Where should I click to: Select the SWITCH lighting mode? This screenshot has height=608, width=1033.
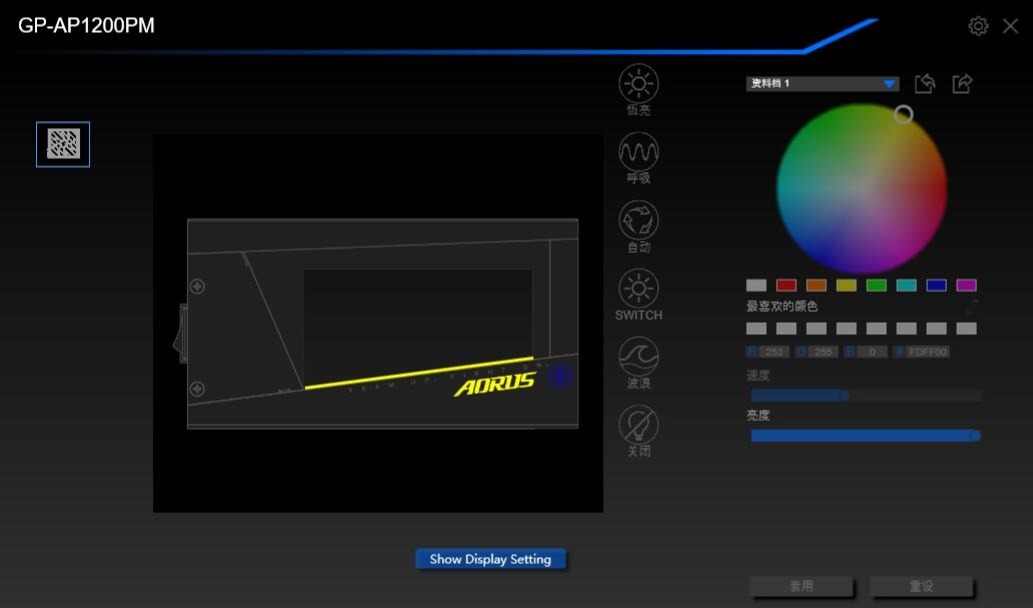(x=638, y=289)
